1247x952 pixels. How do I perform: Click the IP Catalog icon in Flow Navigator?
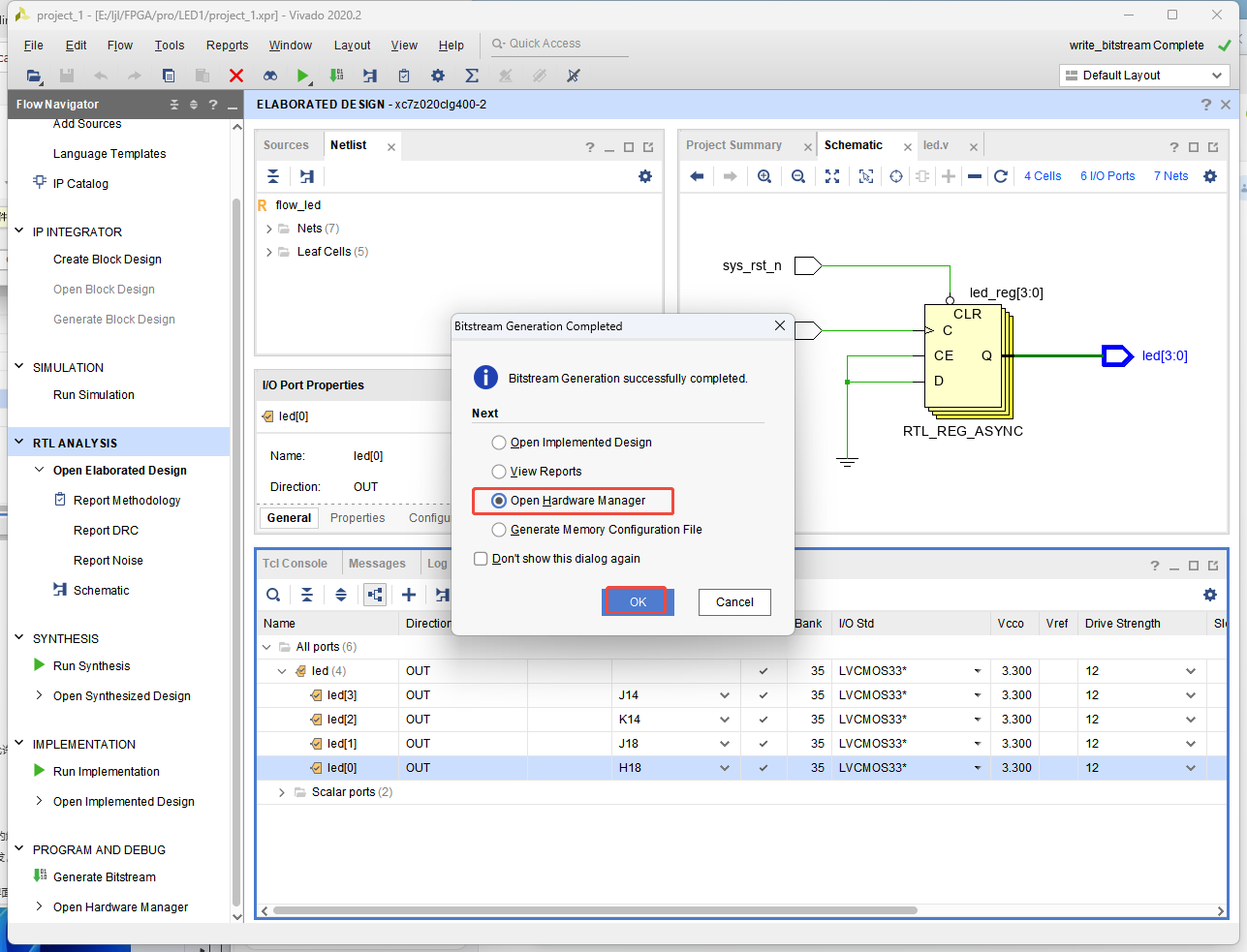[x=40, y=182]
